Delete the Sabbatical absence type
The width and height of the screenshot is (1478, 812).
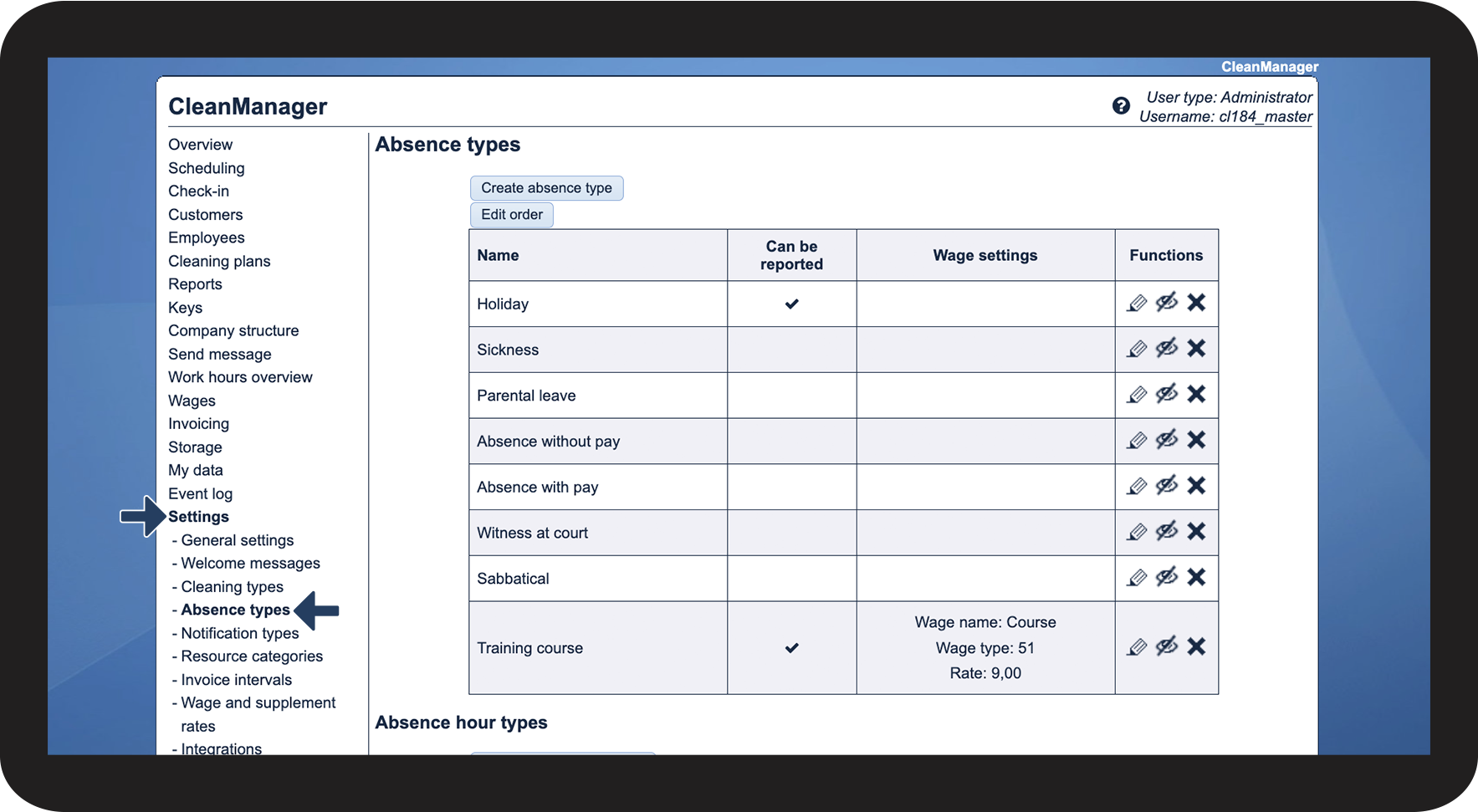[x=1196, y=577]
